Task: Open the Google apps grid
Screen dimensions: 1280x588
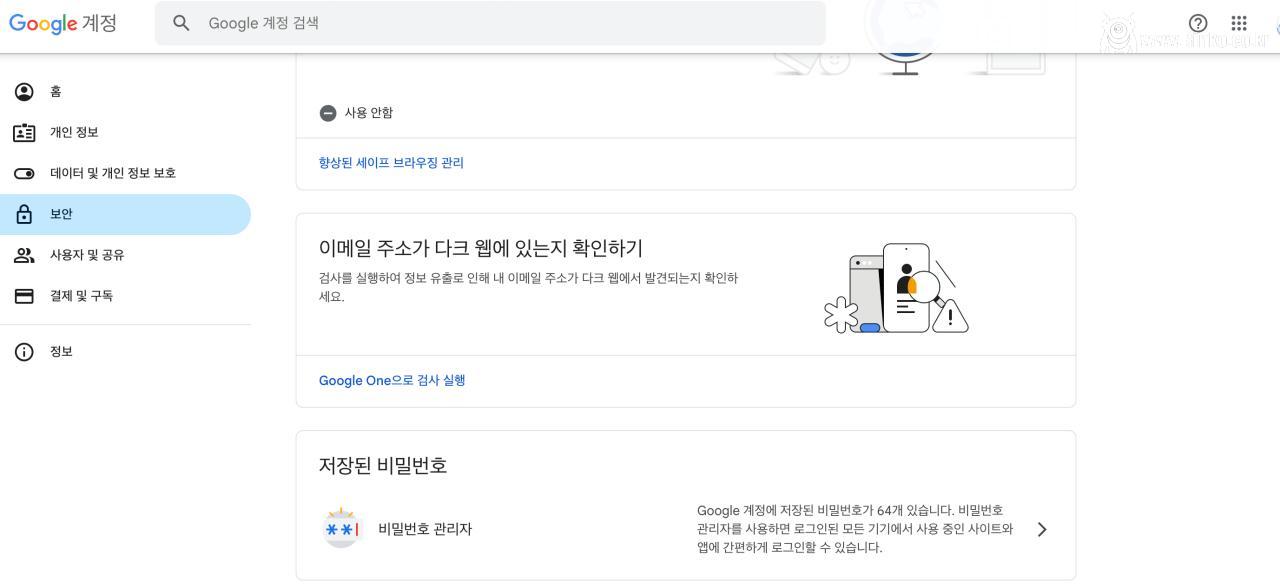Action: click(x=1239, y=23)
